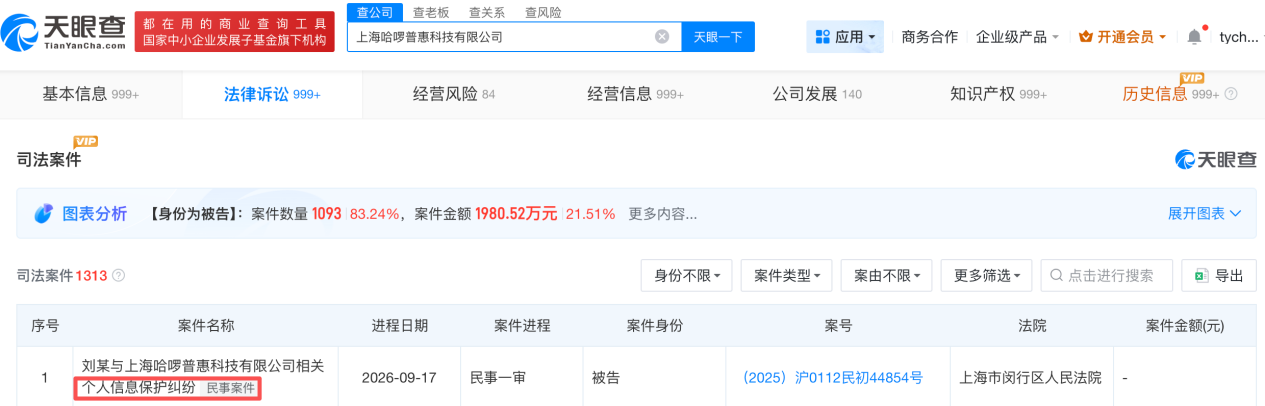This screenshot has width=1265, height=406.
Task: Click help icon beside 历史信息
Action: pyautogui.click(x=1231, y=94)
